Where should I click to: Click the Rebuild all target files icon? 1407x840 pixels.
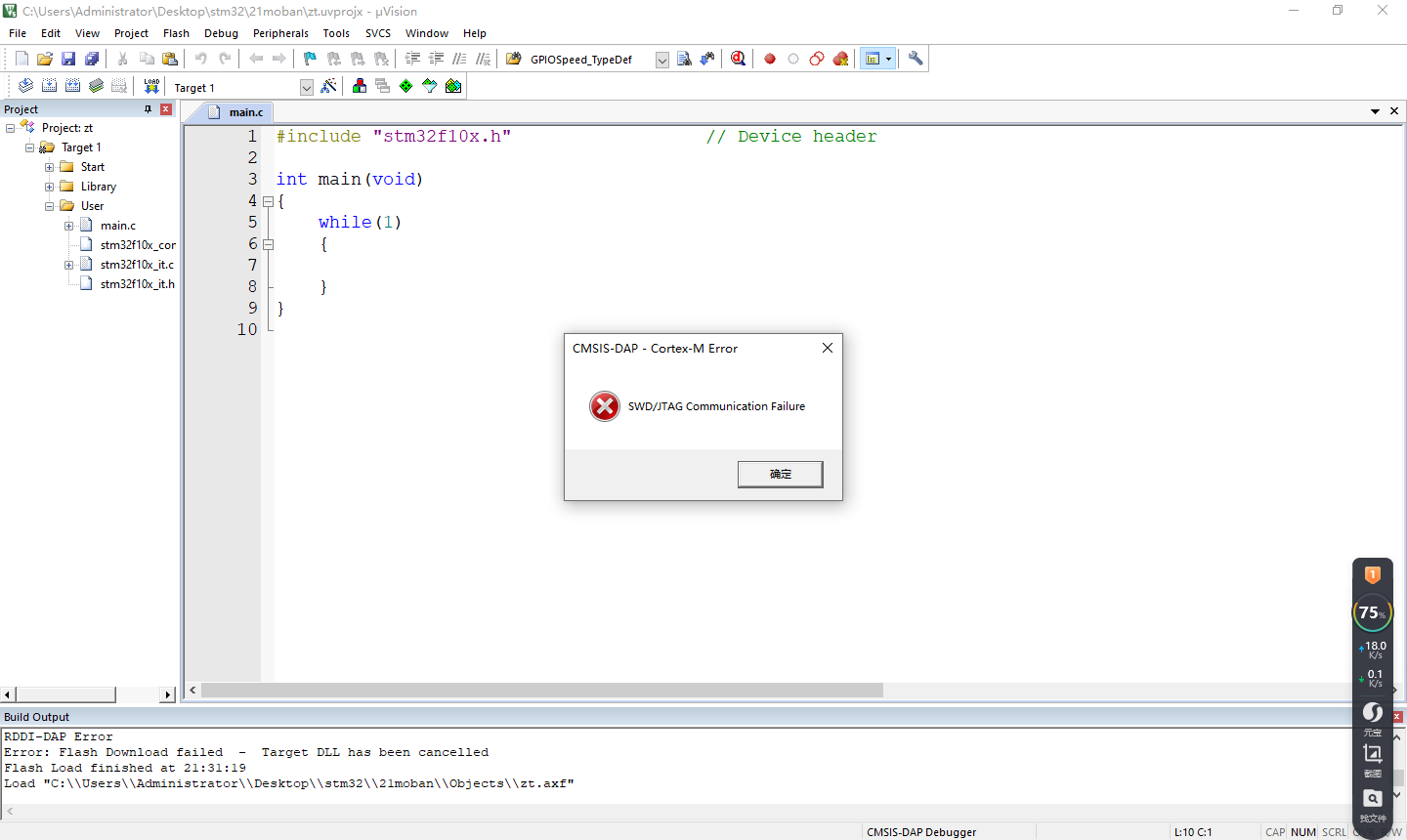(x=73, y=85)
